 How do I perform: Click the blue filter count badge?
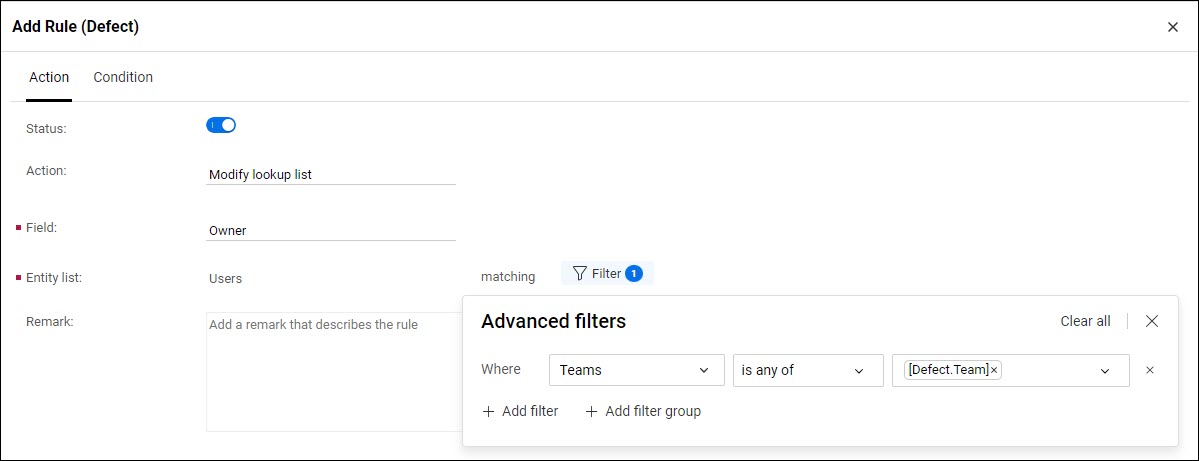click(633, 274)
